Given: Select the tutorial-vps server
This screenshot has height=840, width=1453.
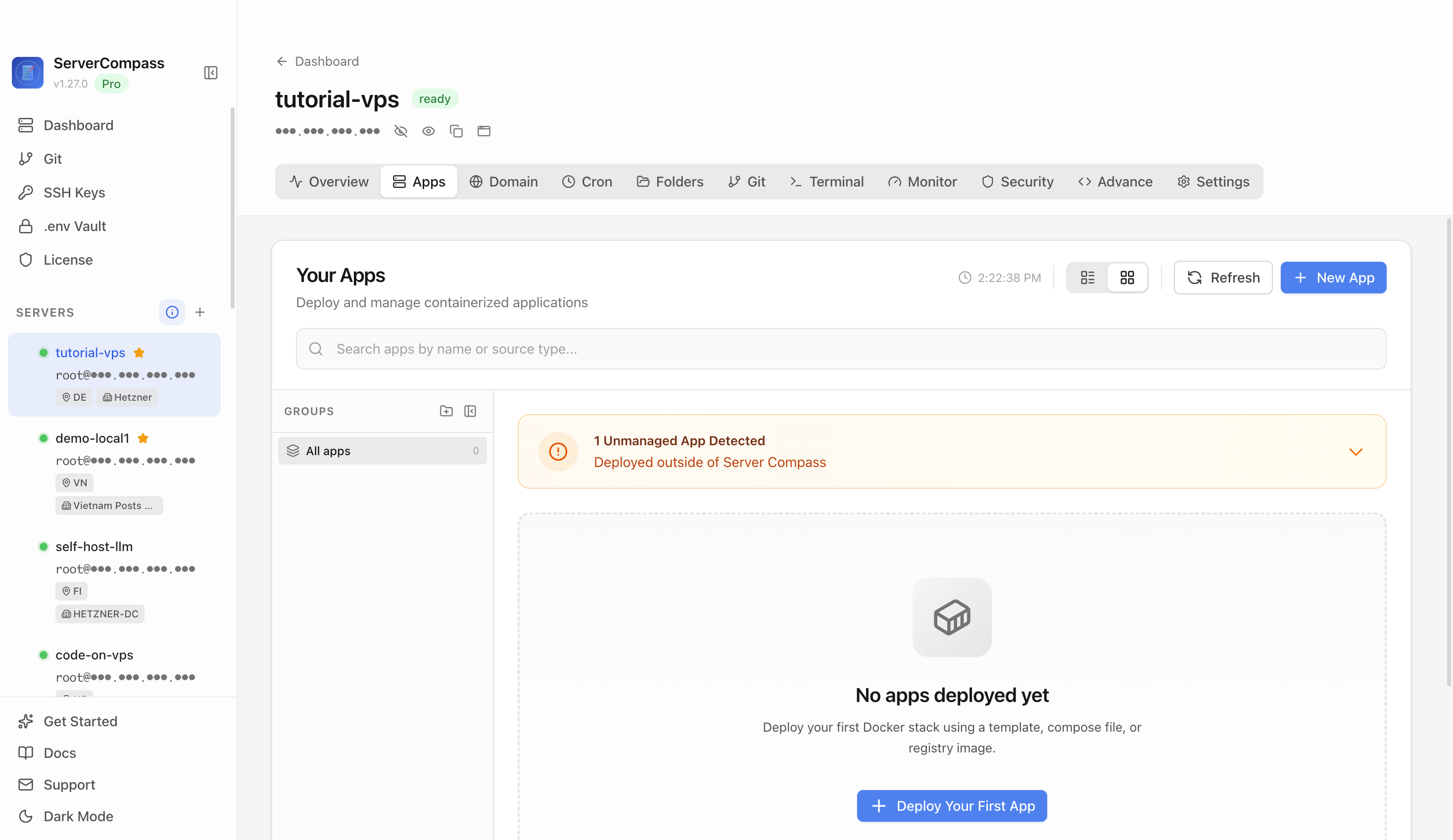Looking at the screenshot, I should (x=114, y=374).
